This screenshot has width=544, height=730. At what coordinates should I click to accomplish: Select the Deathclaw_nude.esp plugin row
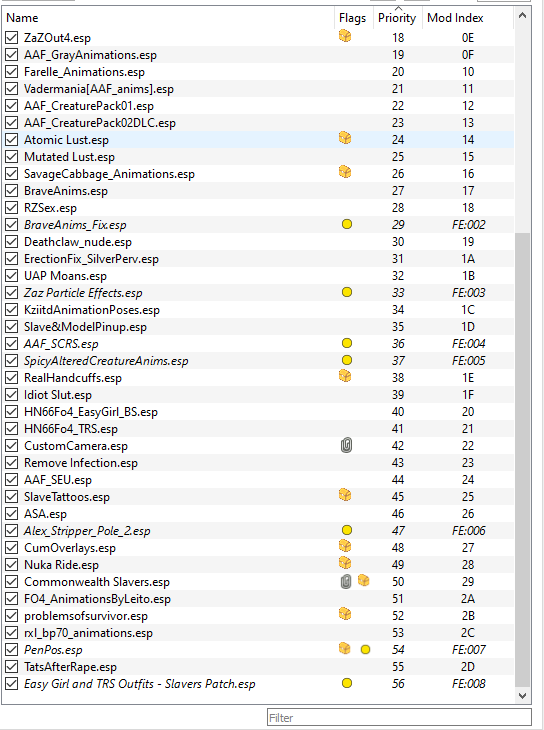pyautogui.click(x=258, y=242)
